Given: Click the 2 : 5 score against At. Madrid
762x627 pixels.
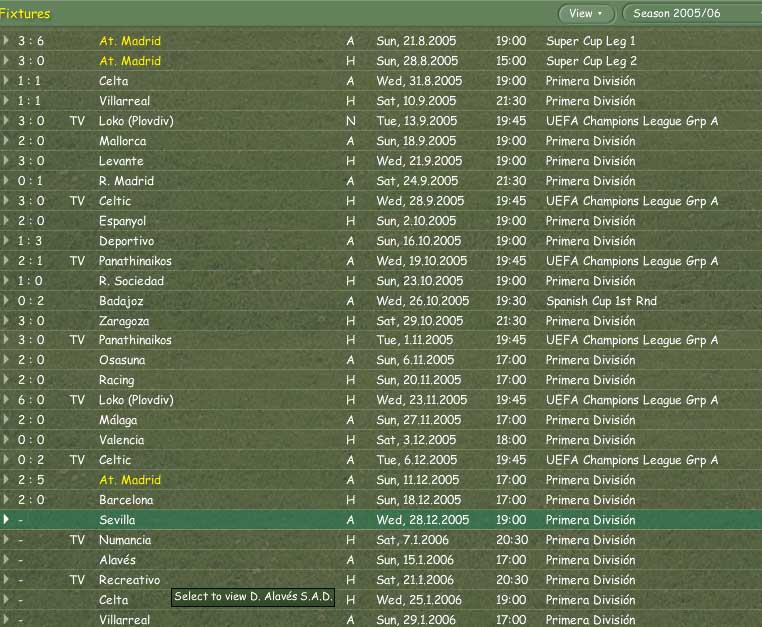Looking at the screenshot, I should click(x=31, y=480).
